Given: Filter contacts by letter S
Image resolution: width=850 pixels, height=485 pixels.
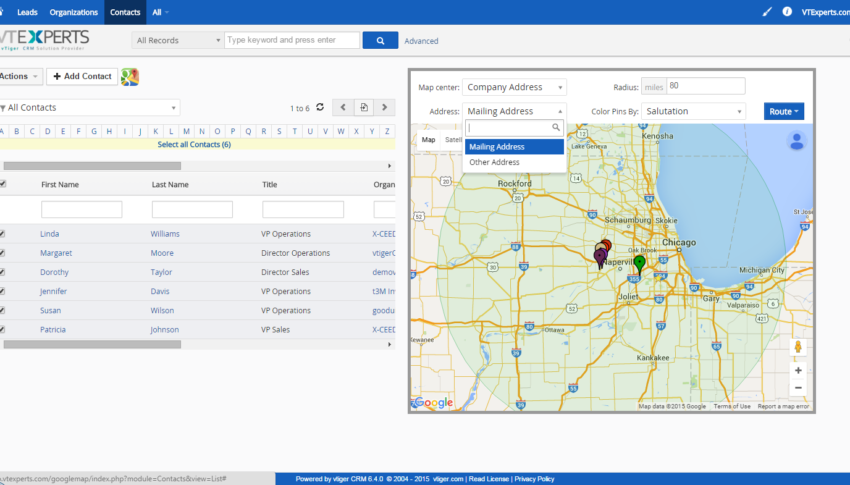Looking at the screenshot, I should click(x=279, y=131).
